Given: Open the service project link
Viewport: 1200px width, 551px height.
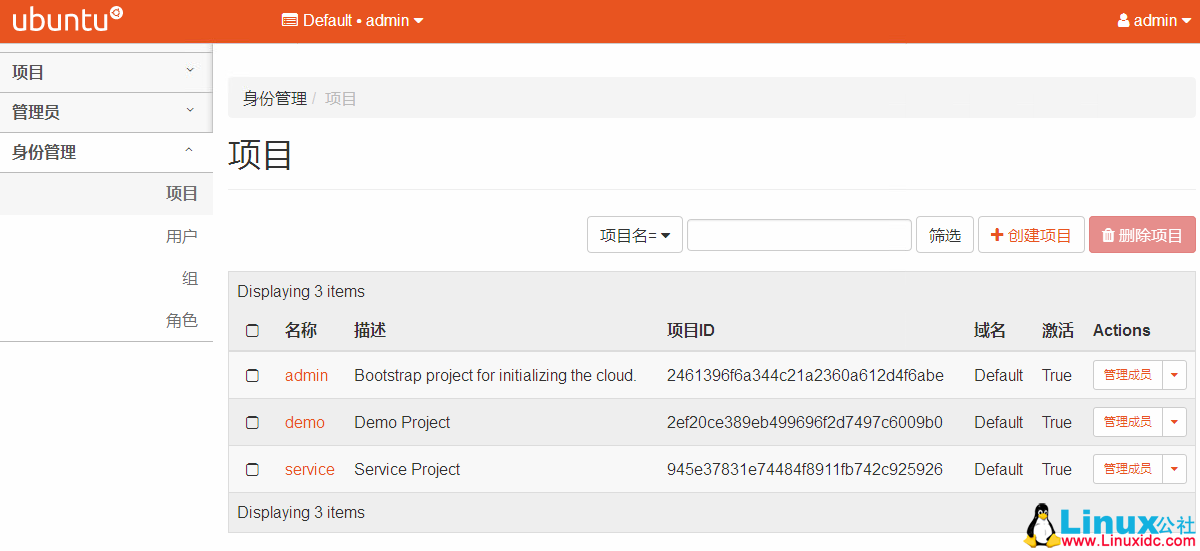Looking at the screenshot, I should click(x=310, y=469).
